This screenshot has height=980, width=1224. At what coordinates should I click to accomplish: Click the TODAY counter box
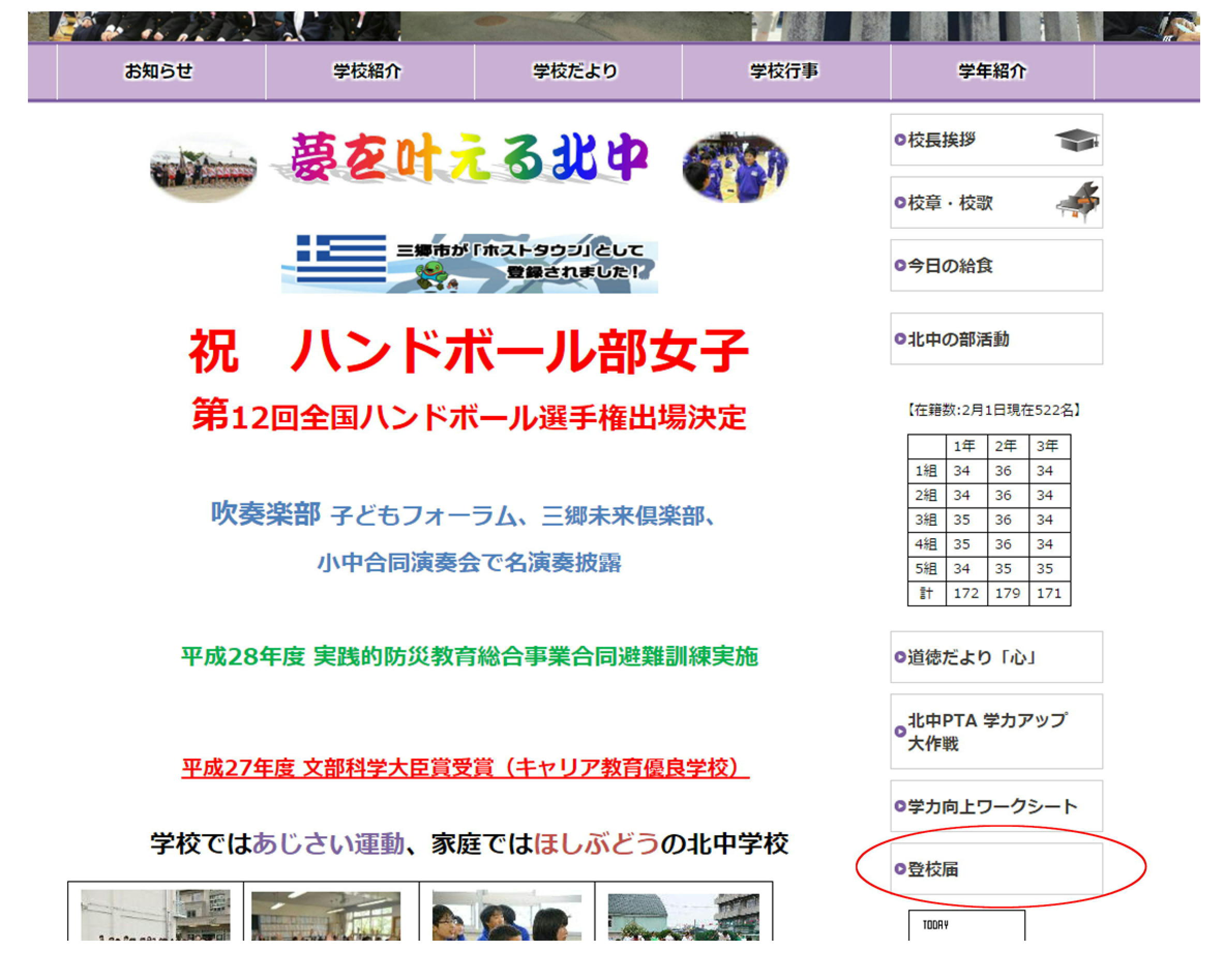click(x=967, y=925)
